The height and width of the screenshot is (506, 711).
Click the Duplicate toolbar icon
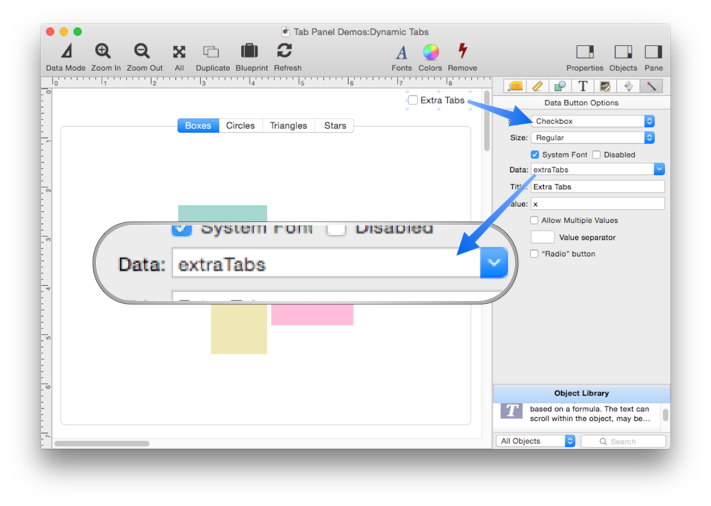point(211,51)
